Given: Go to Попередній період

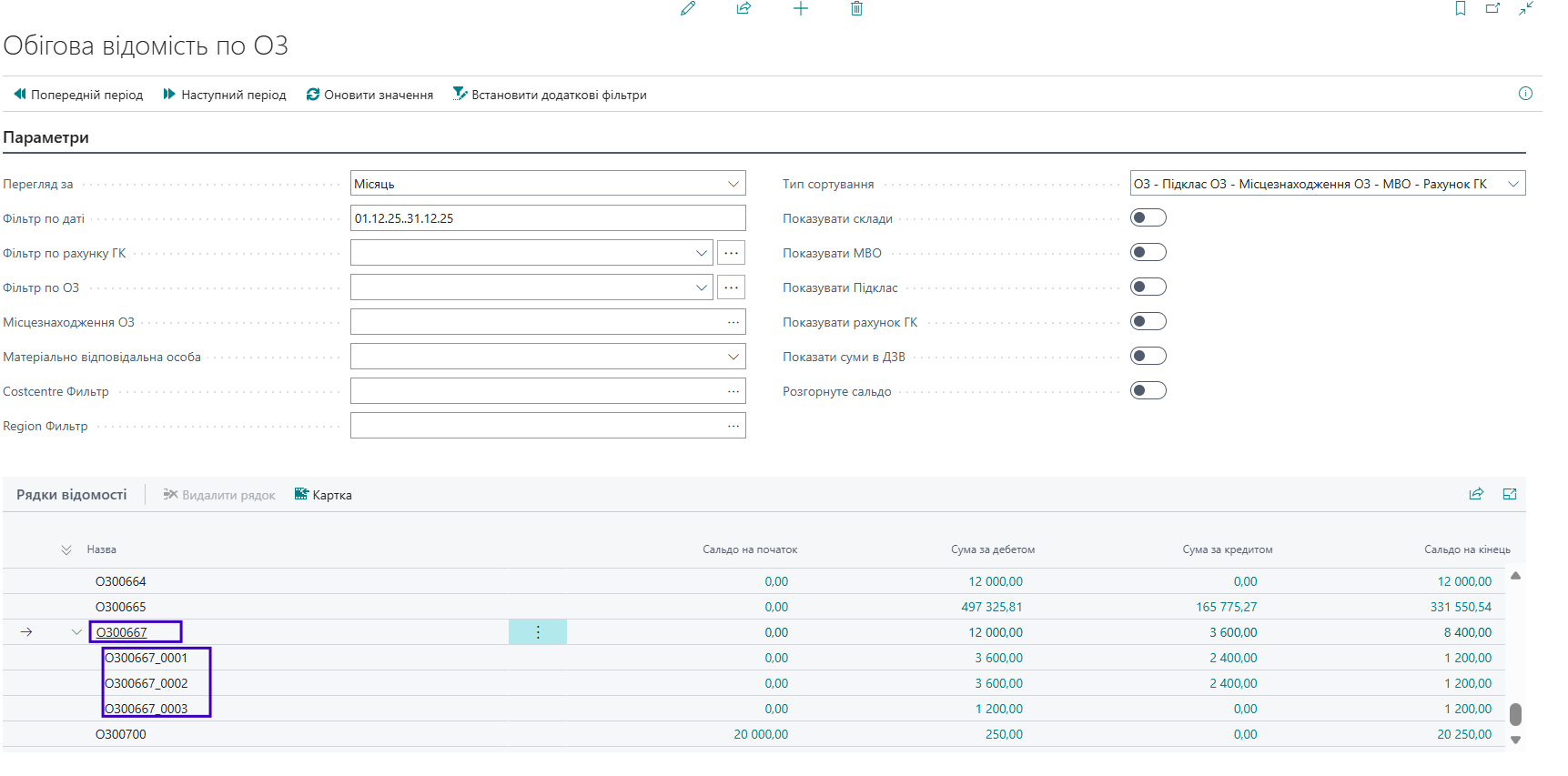Looking at the screenshot, I should 78,95.
